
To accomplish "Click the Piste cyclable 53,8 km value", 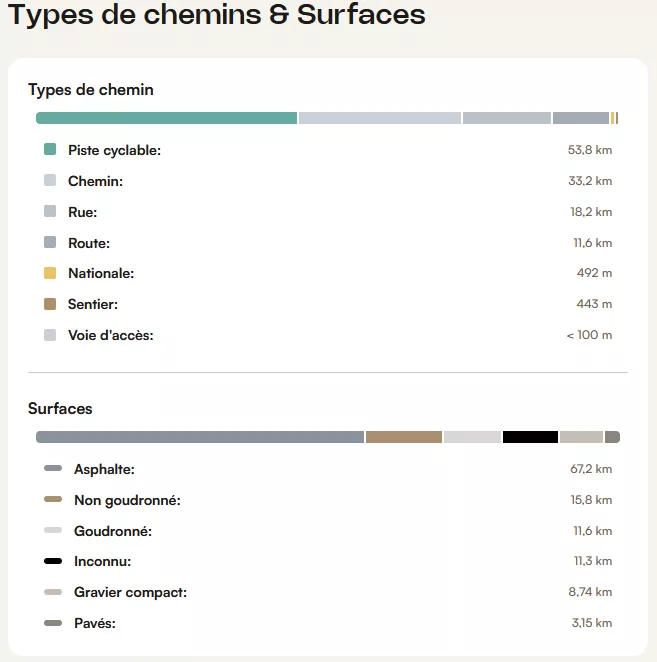I will 589,150.
